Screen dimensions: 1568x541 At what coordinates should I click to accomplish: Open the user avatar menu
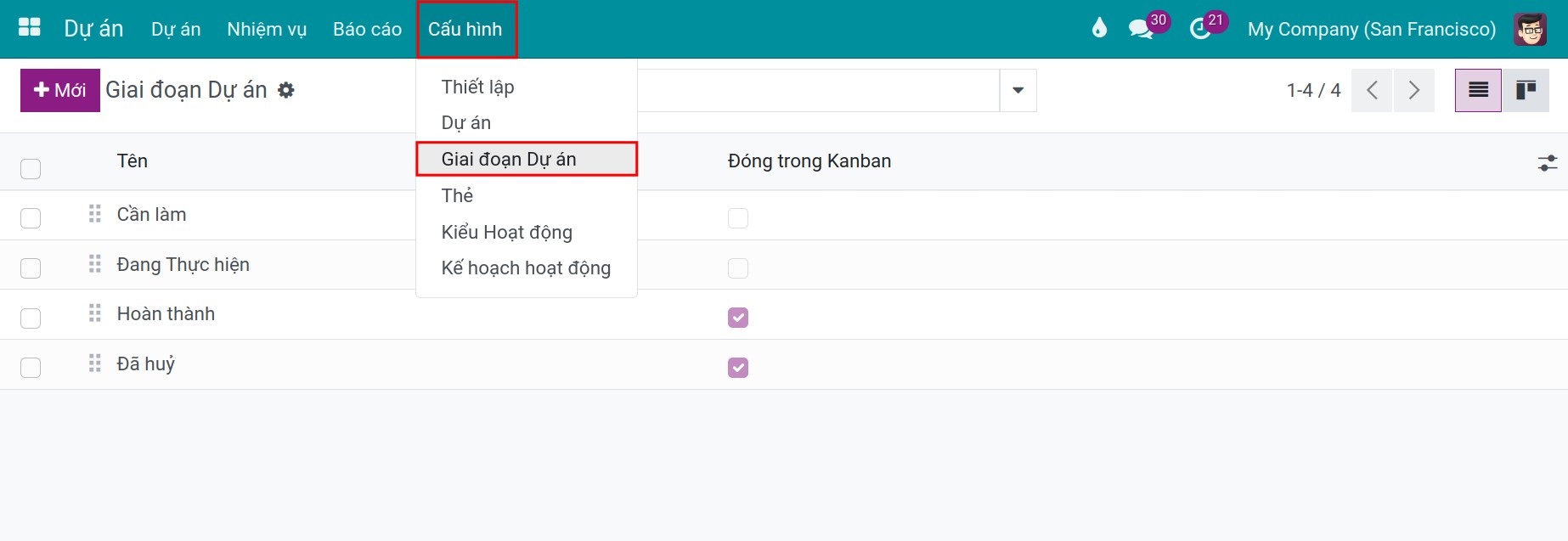coord(1530,29)
